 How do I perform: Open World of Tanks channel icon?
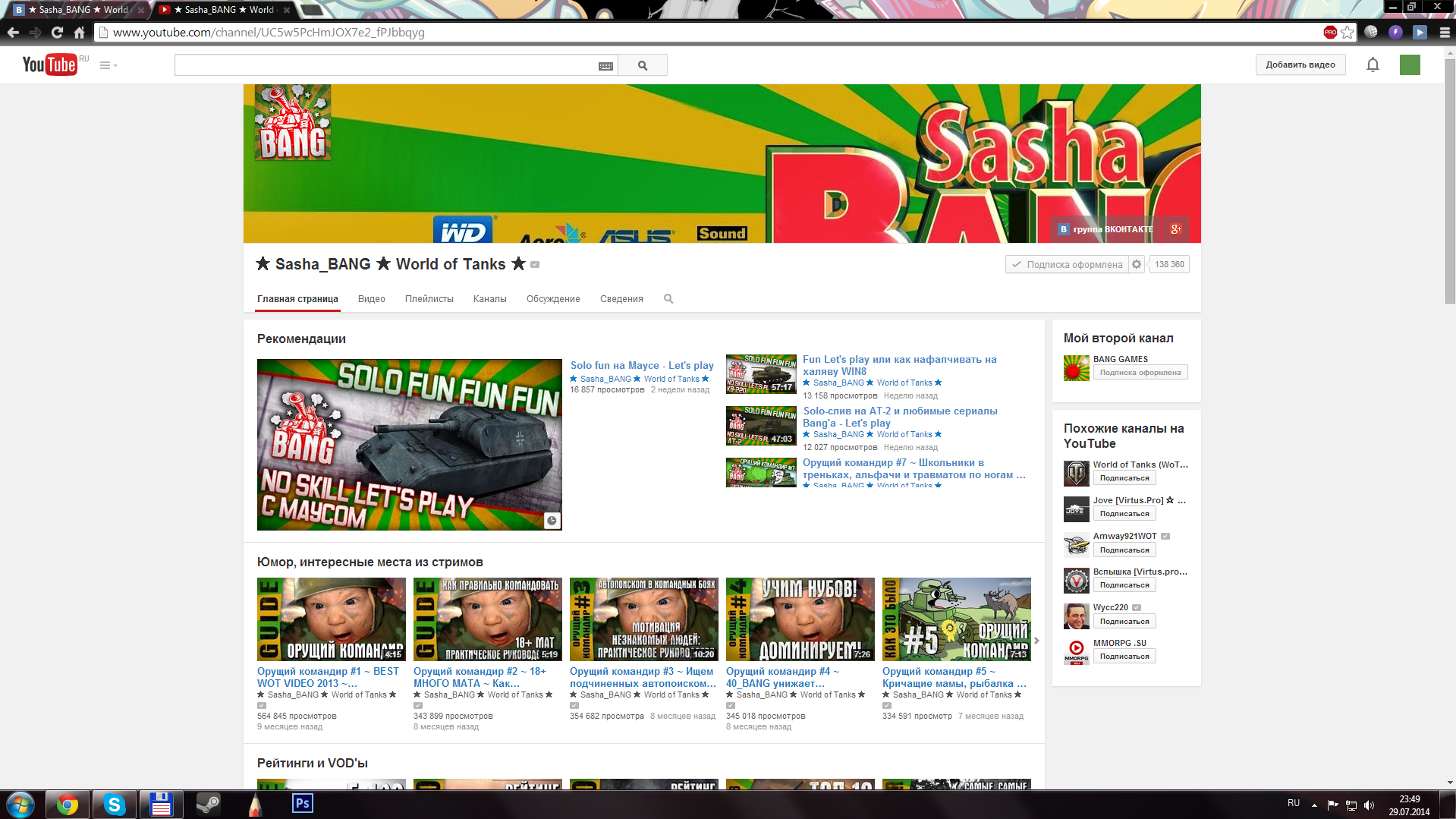(x=1077, y=474)
